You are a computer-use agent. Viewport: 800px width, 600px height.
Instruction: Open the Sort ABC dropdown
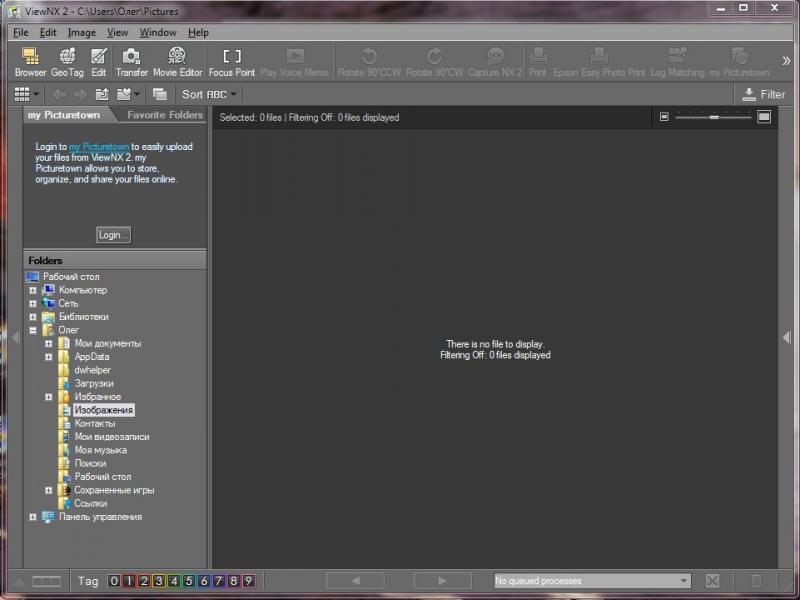tap(209, 94)
